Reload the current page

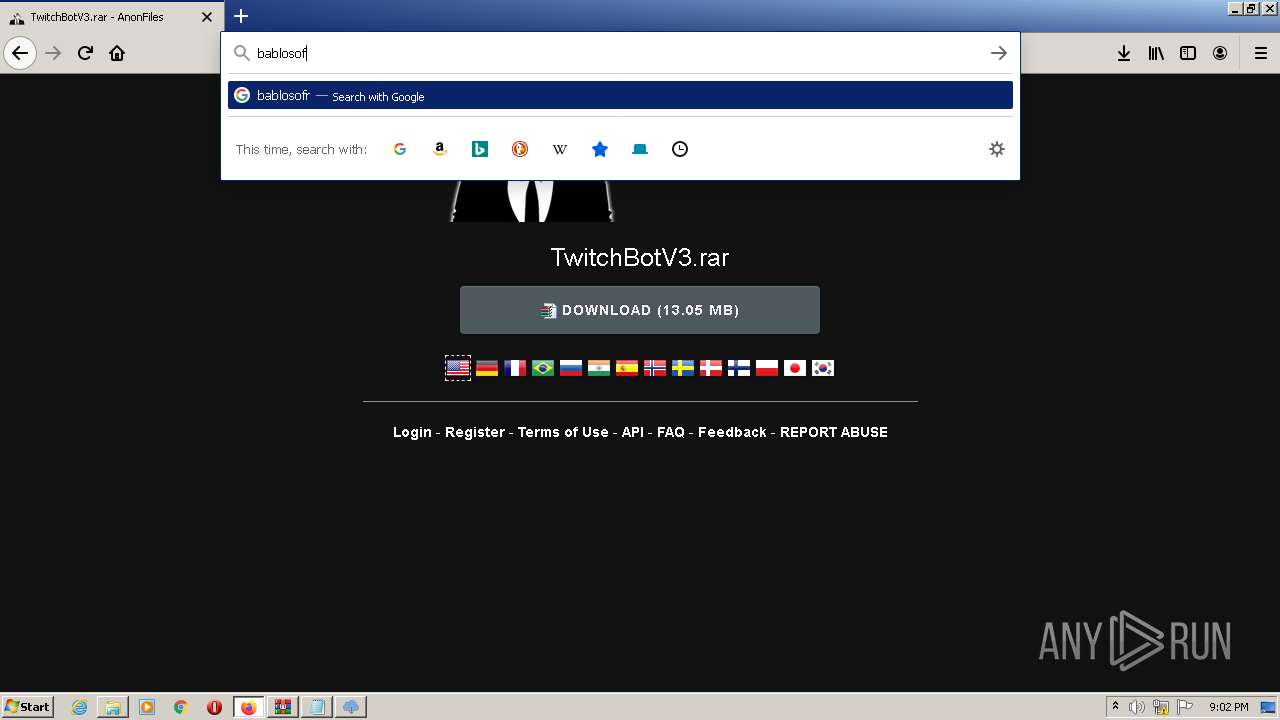85,53
